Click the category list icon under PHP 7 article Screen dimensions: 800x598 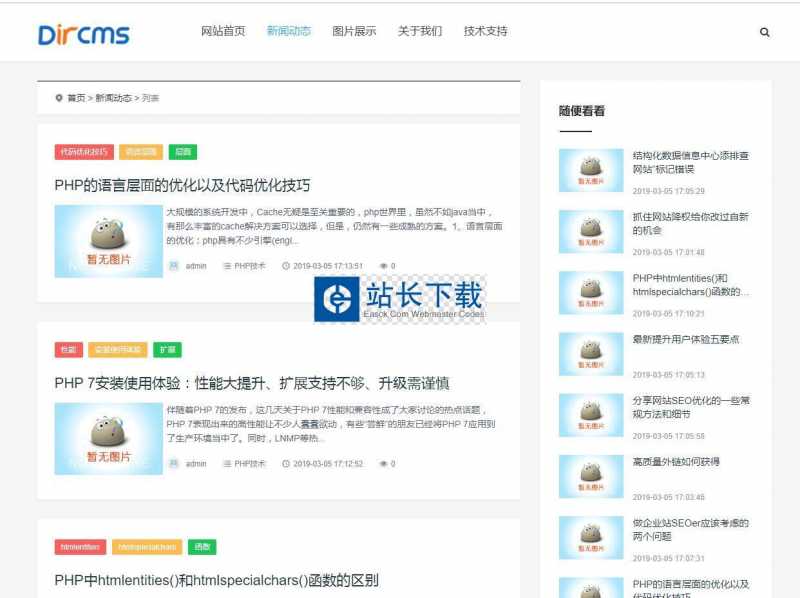(227, 464)
